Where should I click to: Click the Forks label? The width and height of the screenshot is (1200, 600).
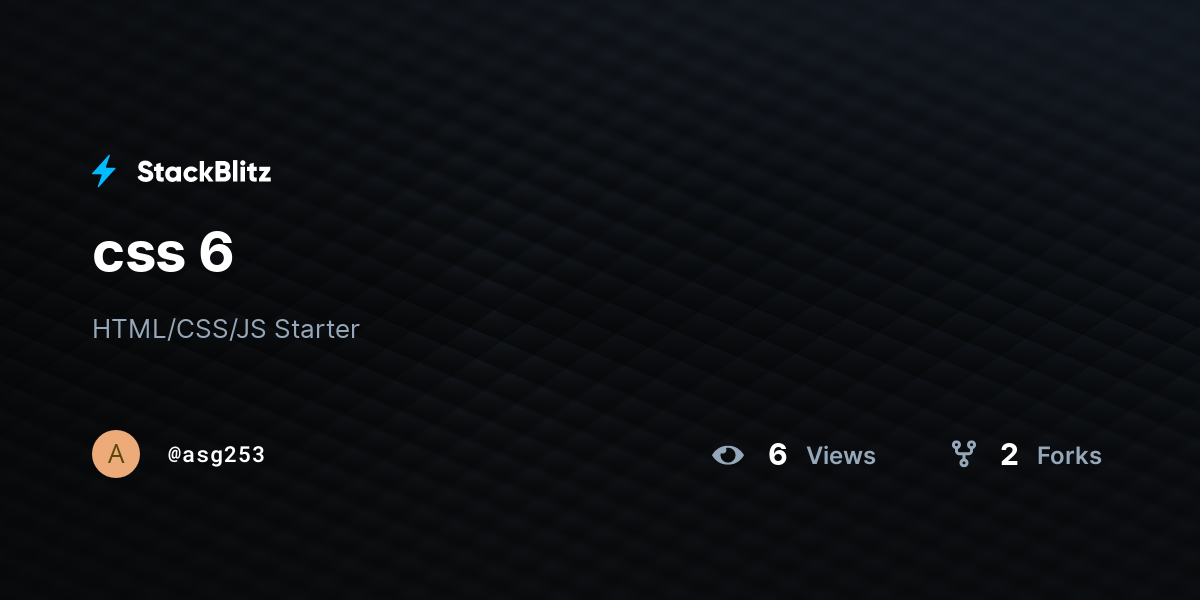(x=1069, y=456)
